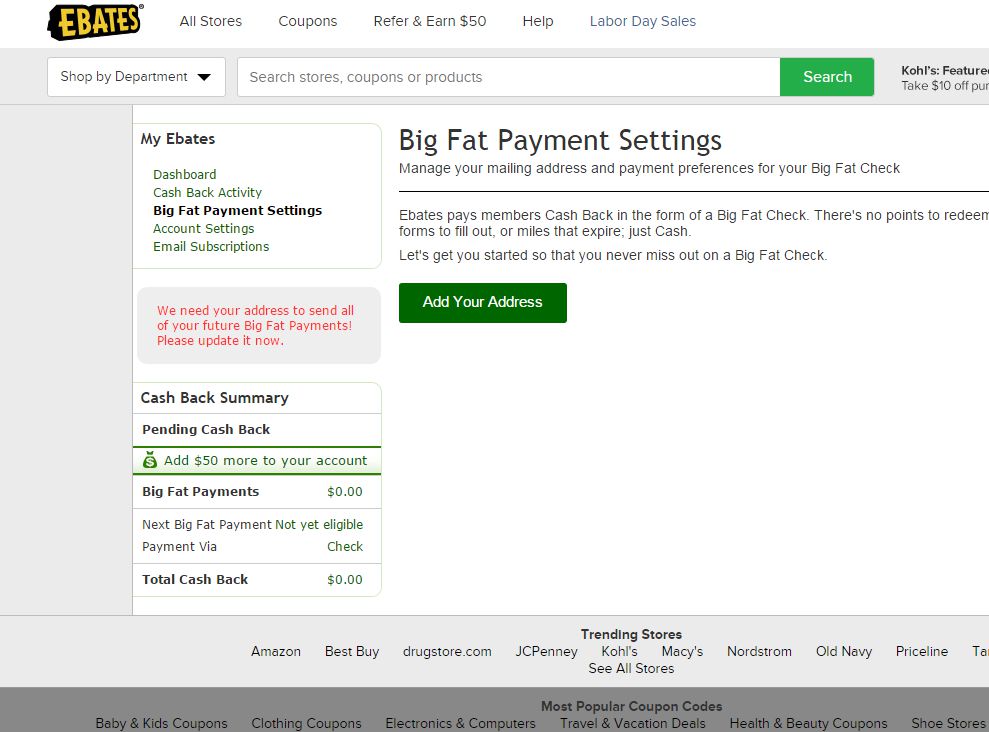
Task: Click Total Cash Back $0.00 amount
Action: (345, 580)
